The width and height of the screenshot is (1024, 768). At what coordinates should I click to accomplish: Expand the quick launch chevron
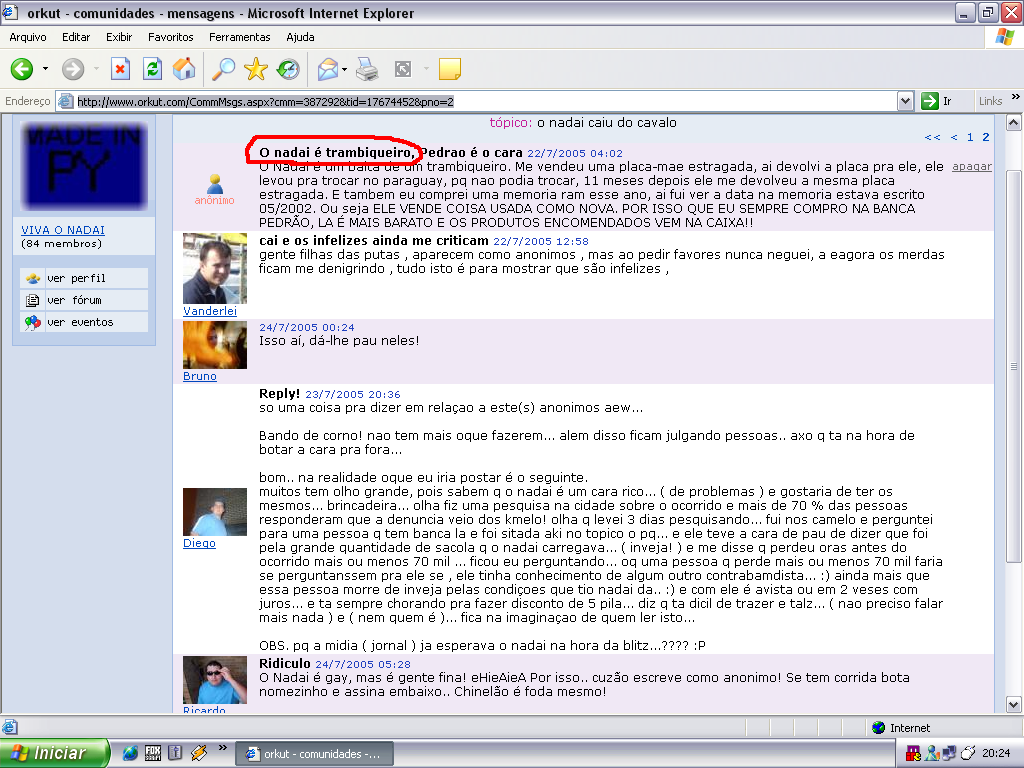(x=223, y=748)
